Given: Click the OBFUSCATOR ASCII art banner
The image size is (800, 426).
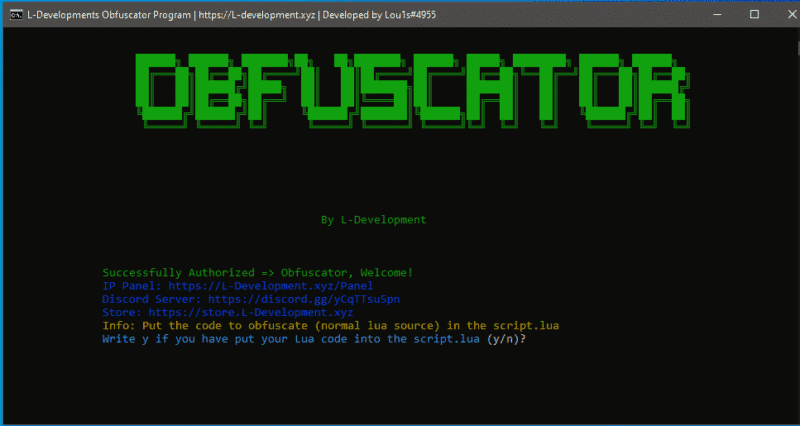Looking at the screenshot, I should [413, 90].
